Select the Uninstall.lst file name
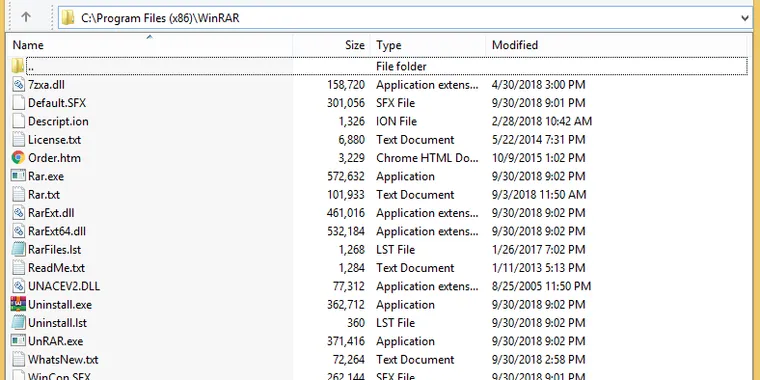The width and height of the screenshot is (760, 380). click(x=57, y=323)
